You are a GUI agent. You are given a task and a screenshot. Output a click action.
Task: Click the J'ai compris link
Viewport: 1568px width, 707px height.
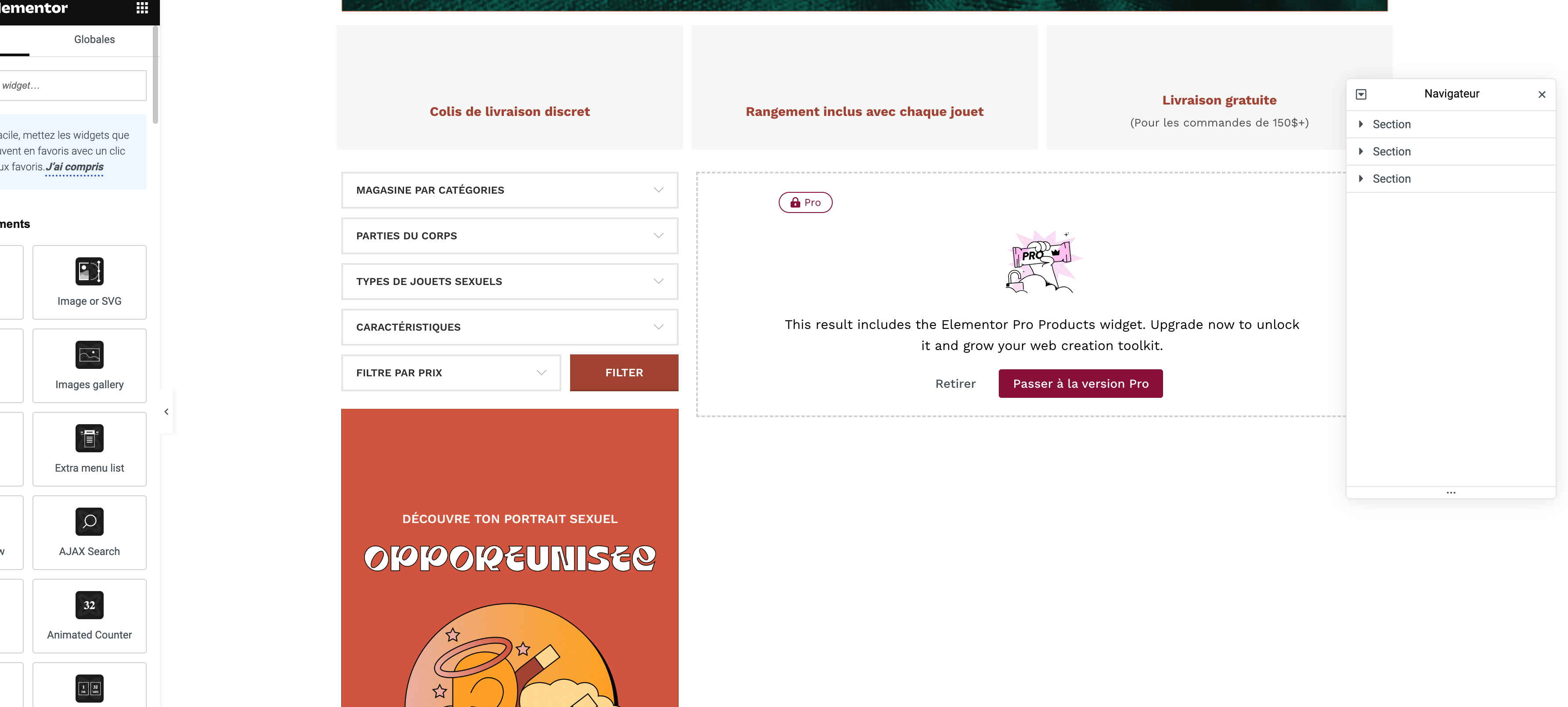pos(75,167)
